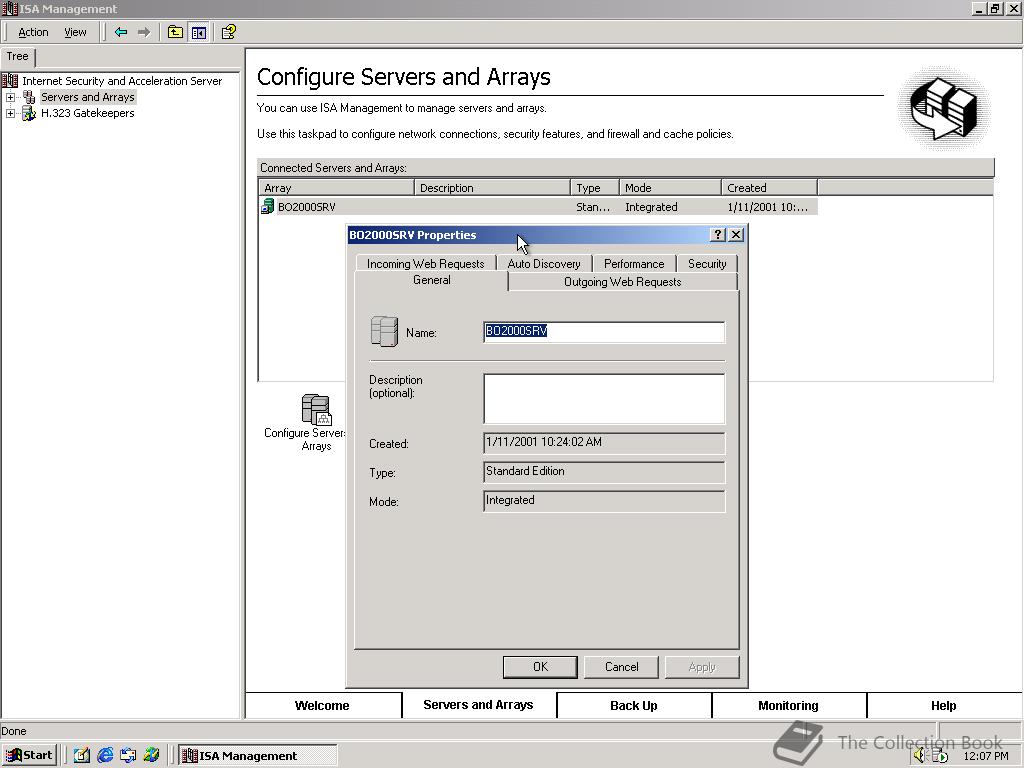Image resolution: width=1024 pixels, height=768 pixels.
Task: Open the Help taskpad tab
Action: pos(944,705)
